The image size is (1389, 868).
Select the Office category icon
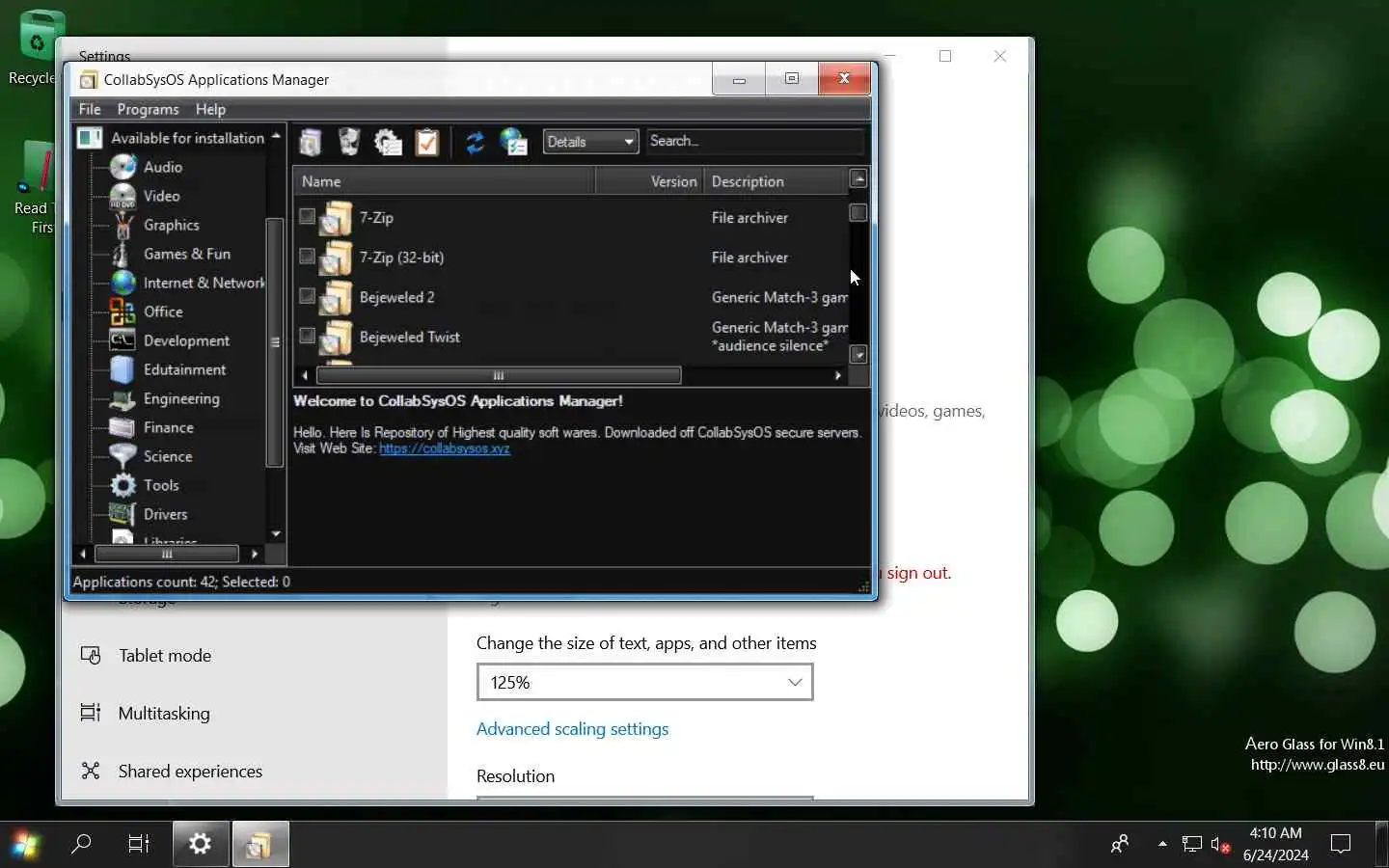pos(123,312)
